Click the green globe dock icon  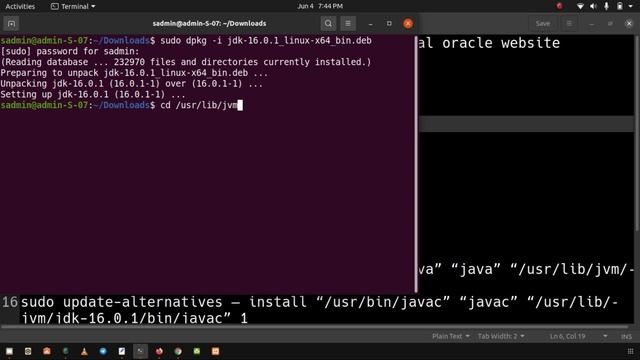click(65, 351)
